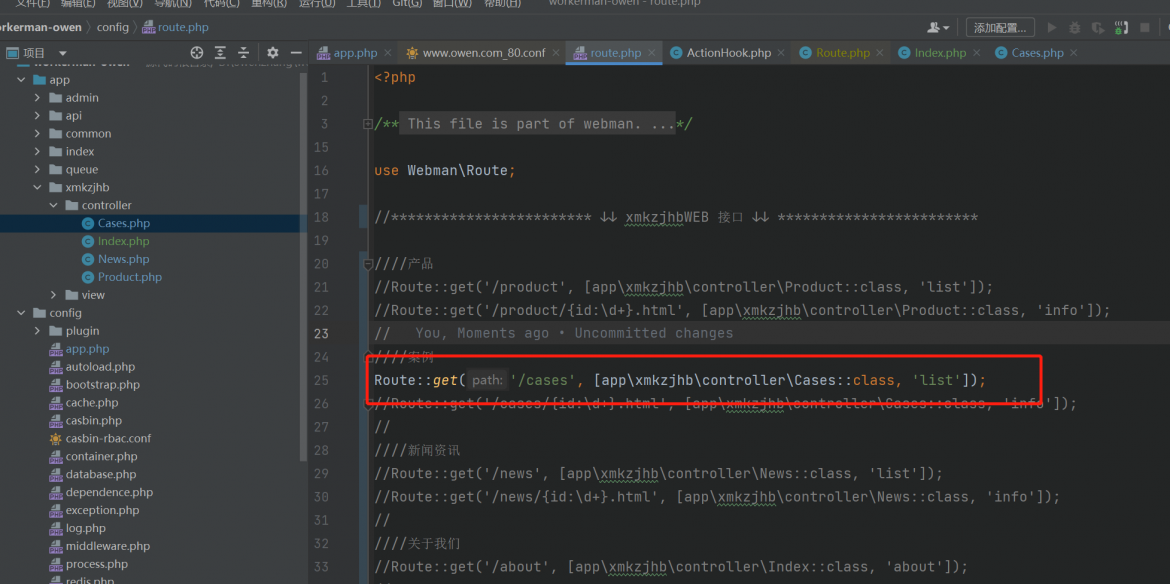Screen dimensions: 1170x584
Task: Collapse the xmkzjhb folder in tree
Action: click(x=37, y=187)
